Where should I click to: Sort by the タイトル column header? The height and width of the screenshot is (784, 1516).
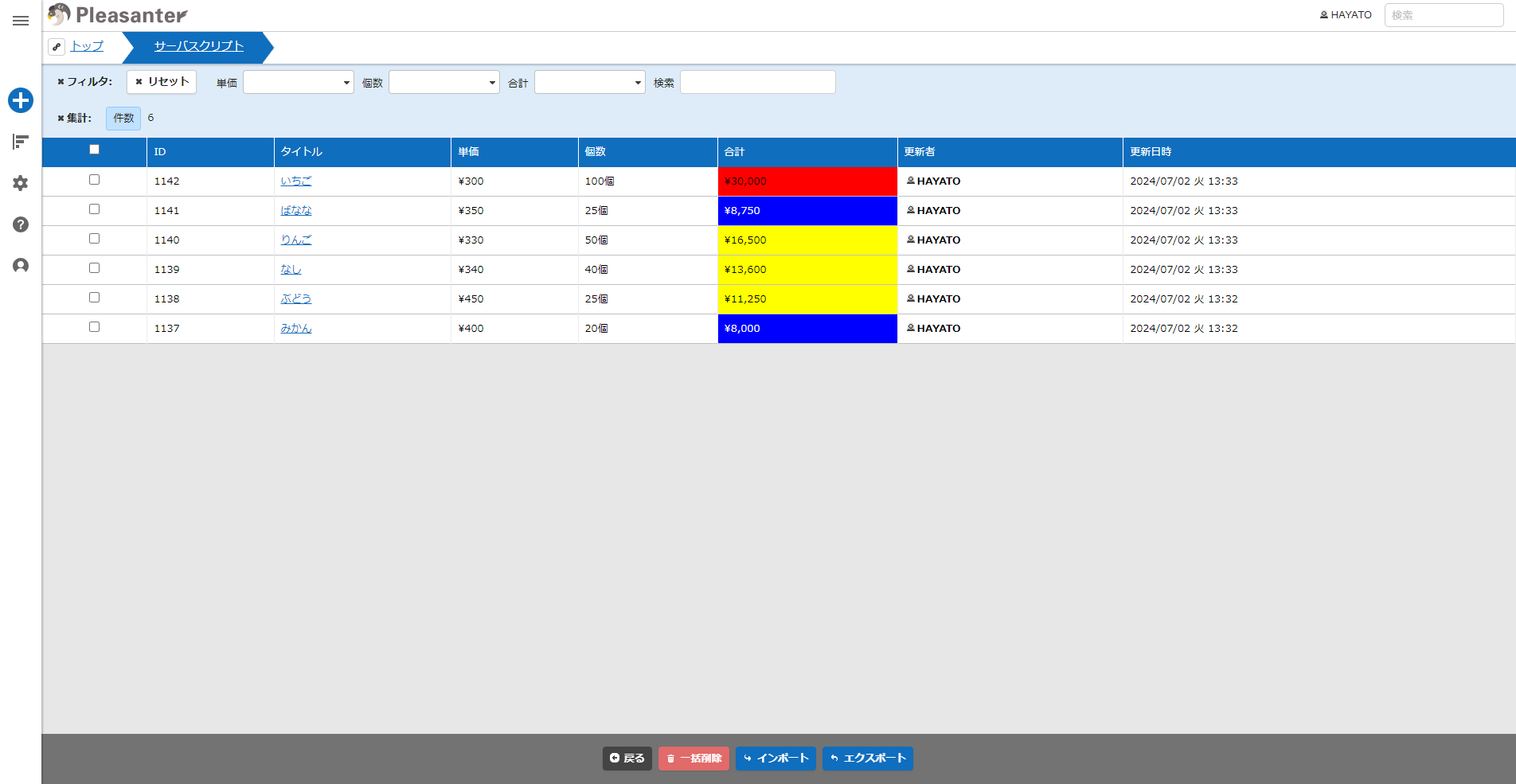coord(362,152)
